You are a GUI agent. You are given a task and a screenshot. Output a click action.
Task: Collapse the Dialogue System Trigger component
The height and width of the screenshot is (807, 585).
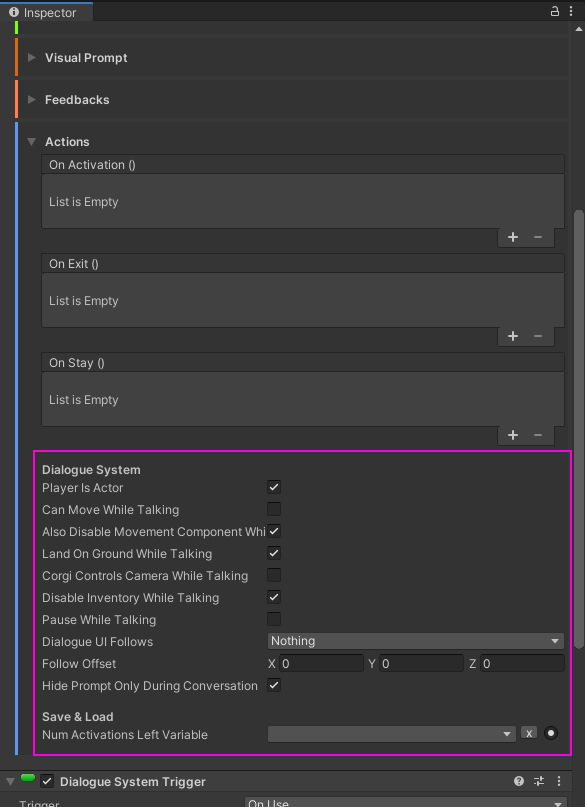pyautogui.click(x=10, y=782)
